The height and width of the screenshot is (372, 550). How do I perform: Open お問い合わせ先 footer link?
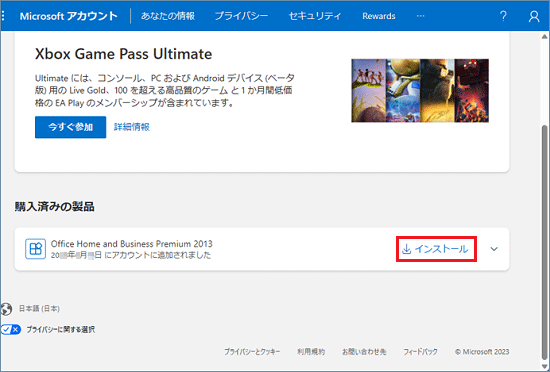pos(364,352)
